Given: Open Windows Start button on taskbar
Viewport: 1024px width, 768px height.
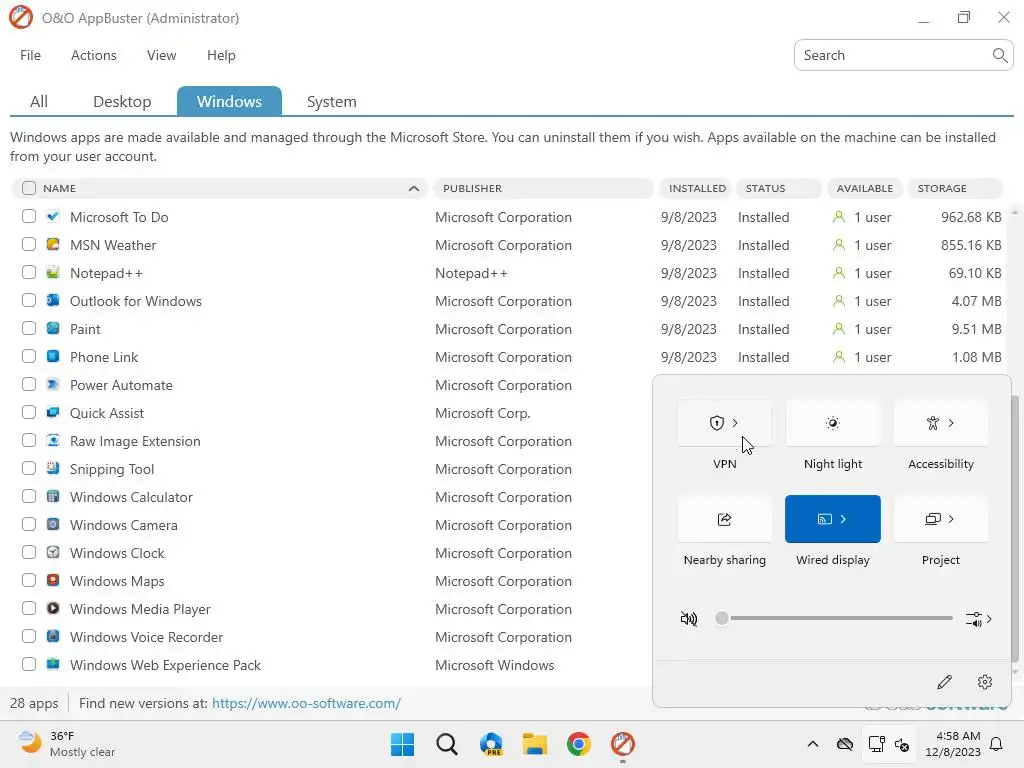Looking at the screenshot, I should pyautogui.click(x=402, y=744).
